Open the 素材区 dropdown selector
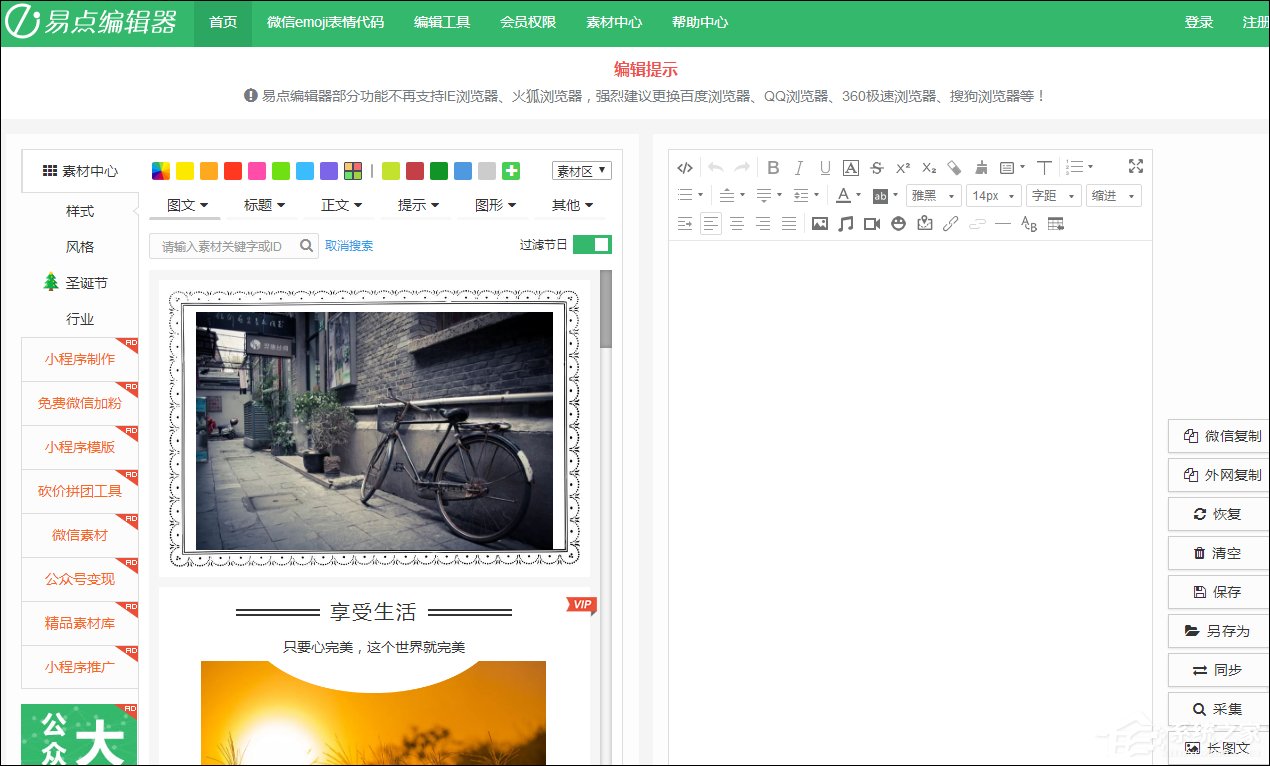Screen dimensions: 1270x766 coord(581,171)
